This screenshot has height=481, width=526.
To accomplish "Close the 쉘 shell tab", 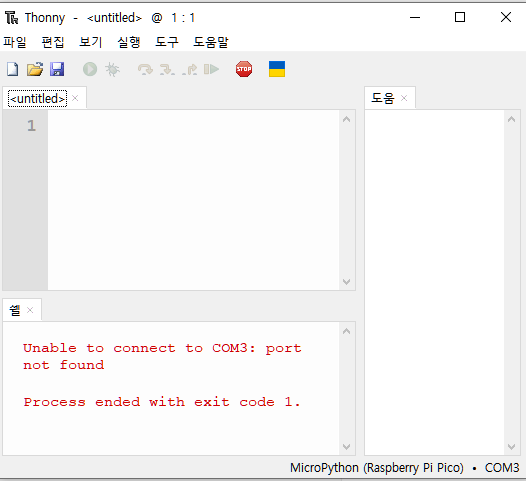I will click(30, 310).
